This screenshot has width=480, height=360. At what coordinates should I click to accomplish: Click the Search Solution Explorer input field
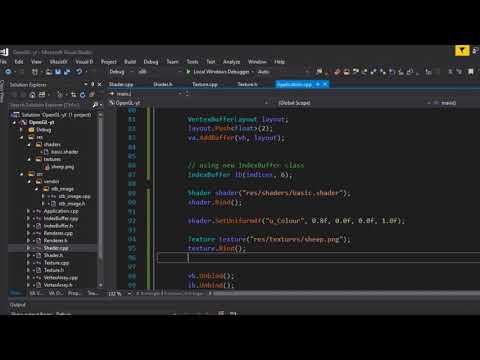(x=50, y=105)
